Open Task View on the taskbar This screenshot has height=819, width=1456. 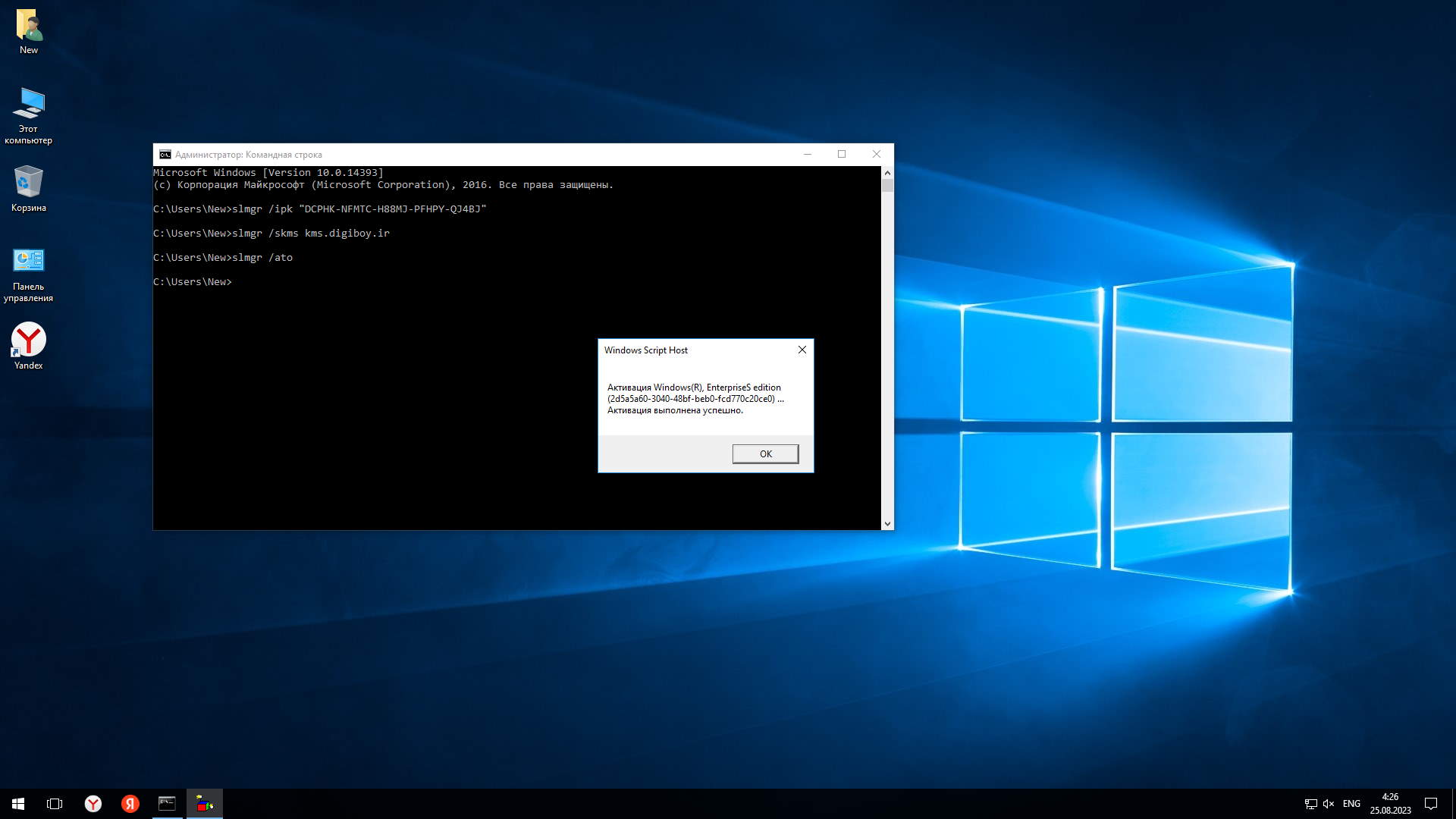[55, 804]
